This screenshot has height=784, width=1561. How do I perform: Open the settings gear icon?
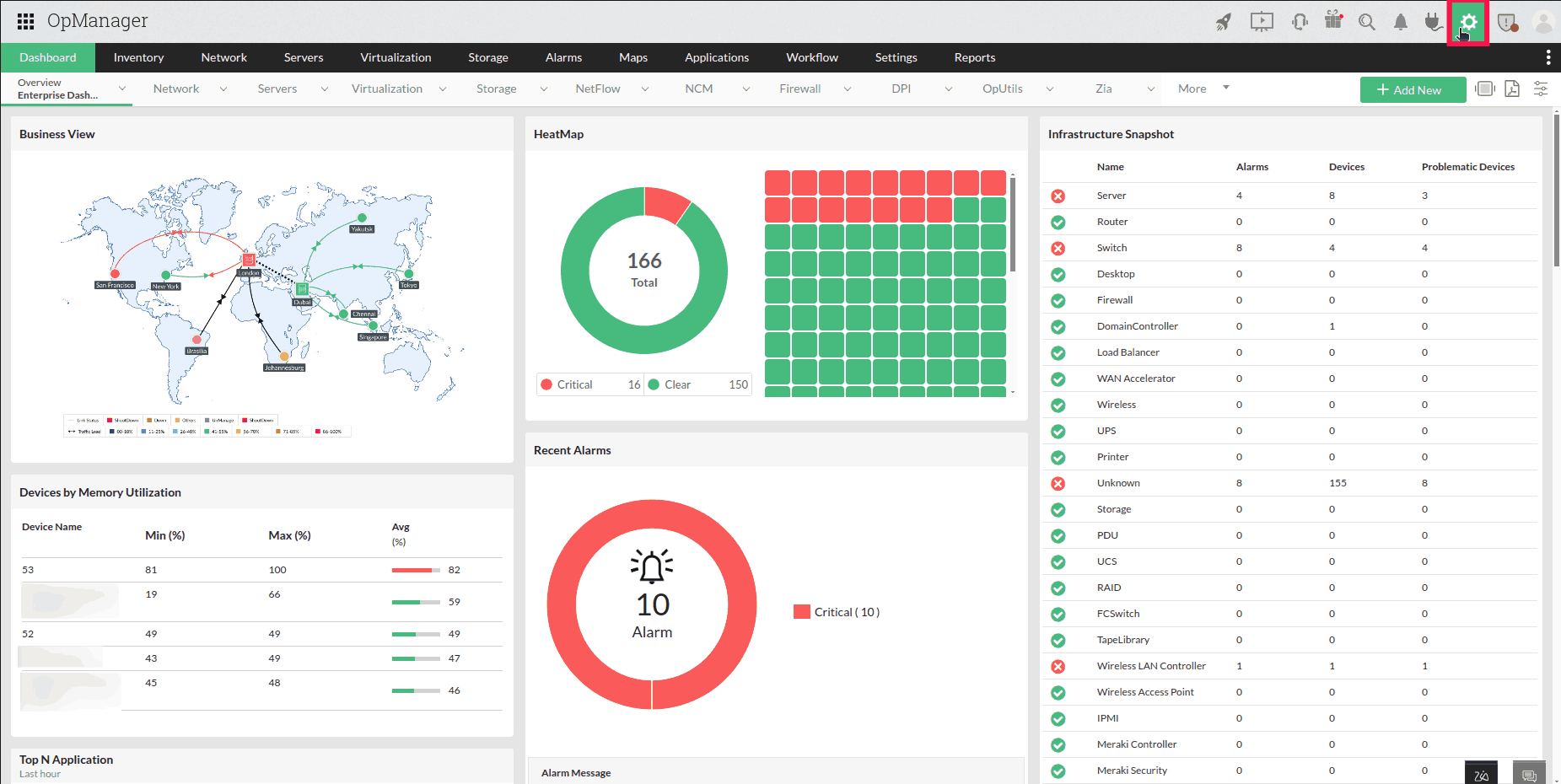[x=1468, y=23]
